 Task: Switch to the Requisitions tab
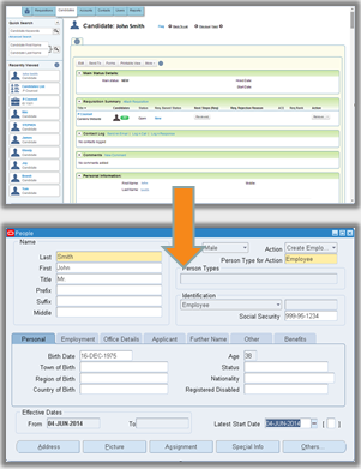[x=44, y=11]
